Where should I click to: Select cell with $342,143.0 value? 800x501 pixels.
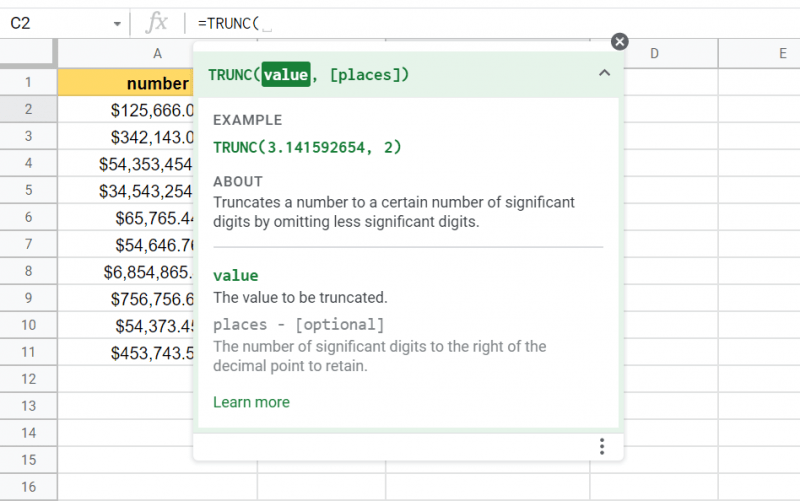[x=126, y=137]
